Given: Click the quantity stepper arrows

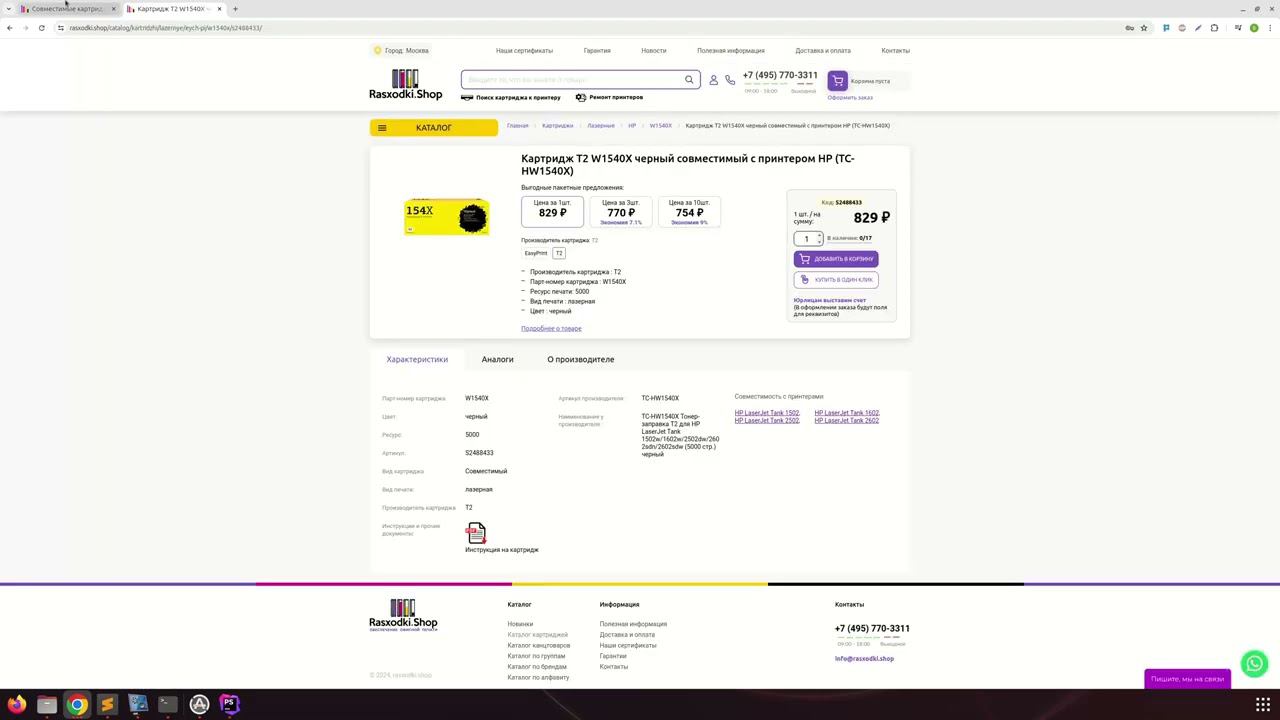Looking at the screenshot, I should point(819,238).
